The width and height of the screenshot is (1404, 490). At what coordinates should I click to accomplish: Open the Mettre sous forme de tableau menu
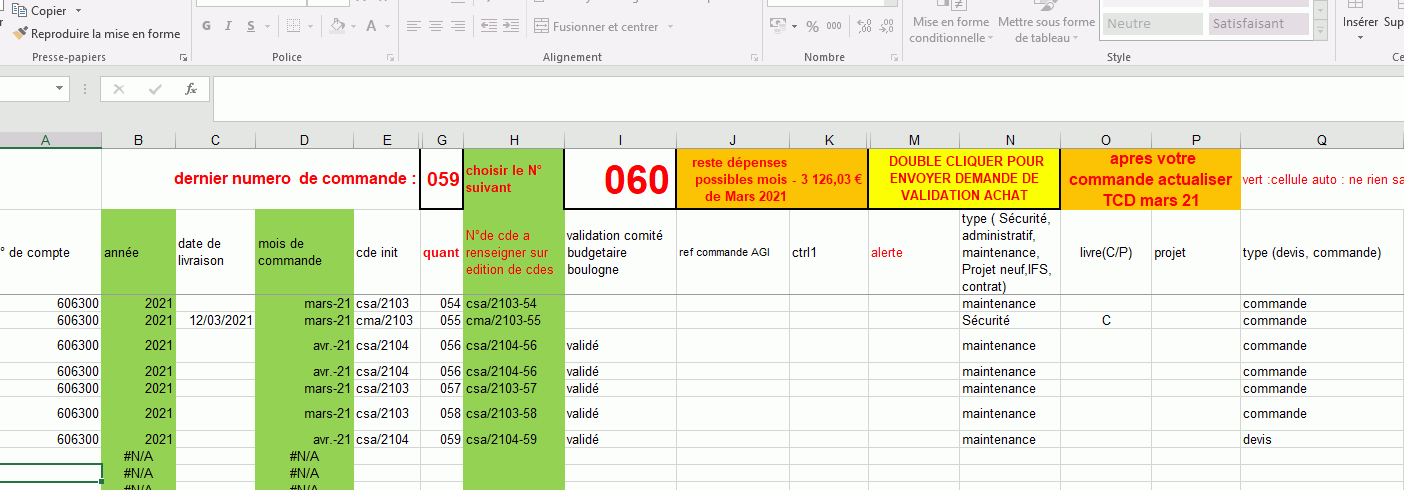click(1046, 30)
